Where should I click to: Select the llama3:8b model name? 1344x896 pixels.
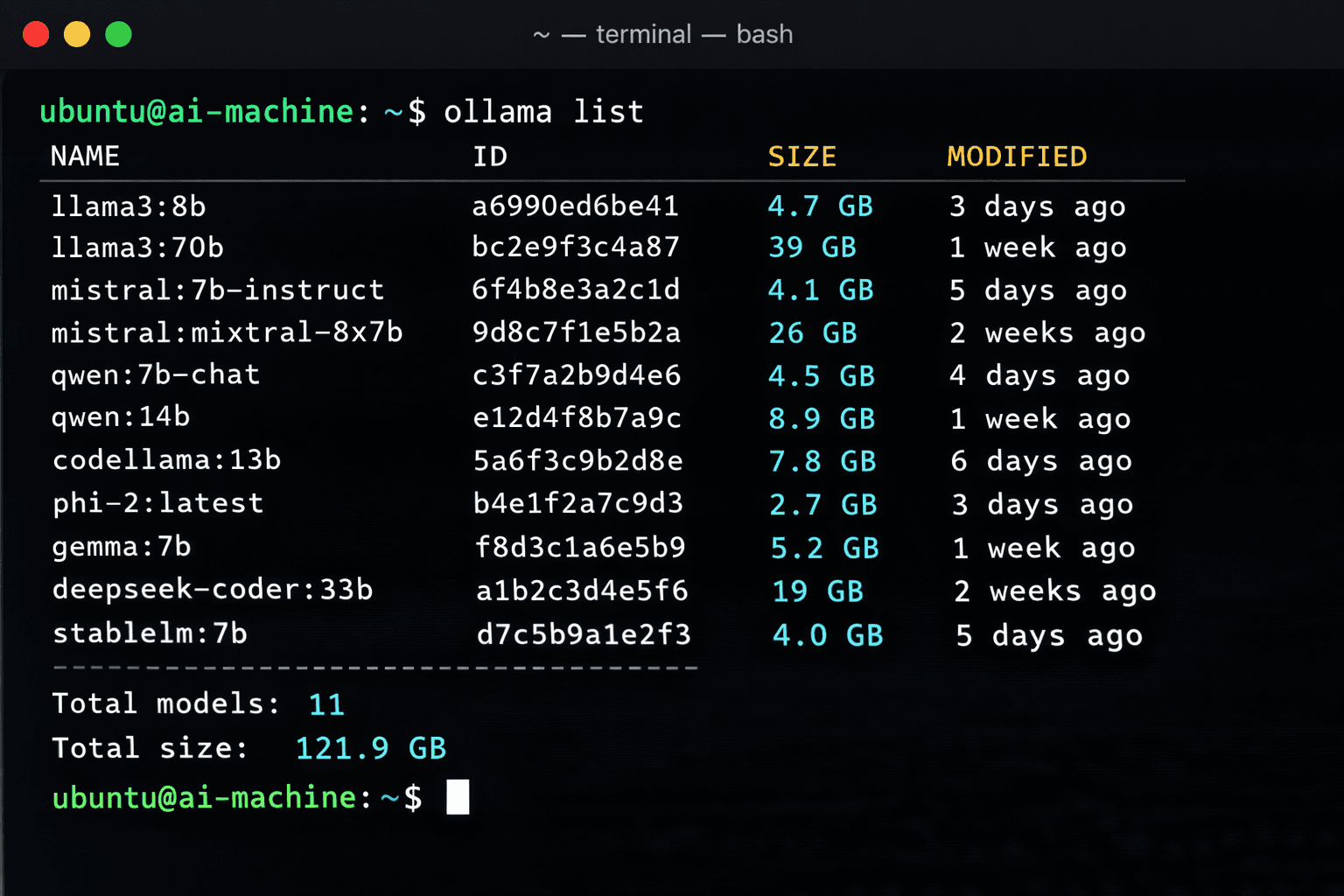pyautogui.click(x=126, y=206)
